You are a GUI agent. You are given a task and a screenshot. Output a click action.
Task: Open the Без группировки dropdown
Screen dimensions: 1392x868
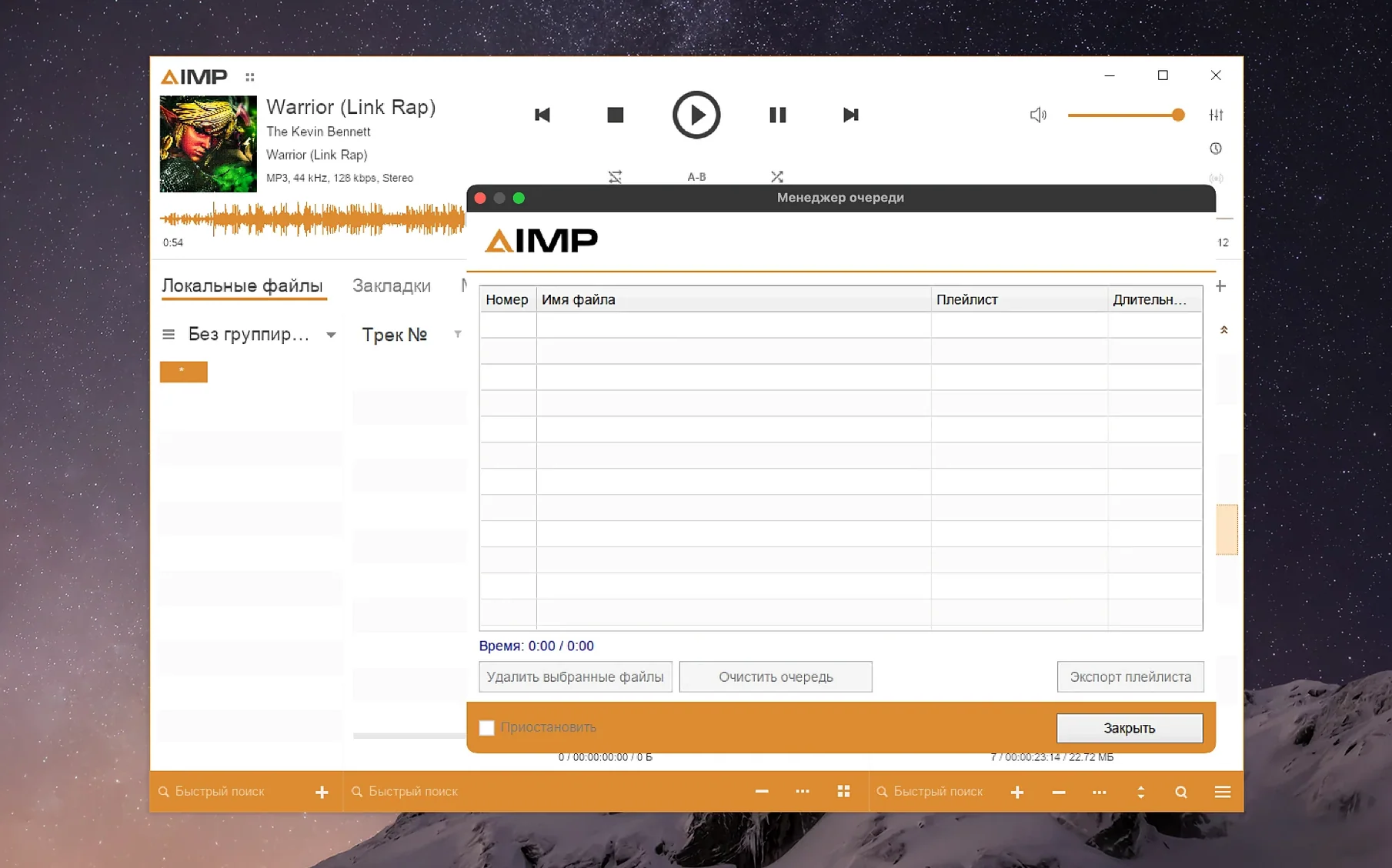point(331,335)
